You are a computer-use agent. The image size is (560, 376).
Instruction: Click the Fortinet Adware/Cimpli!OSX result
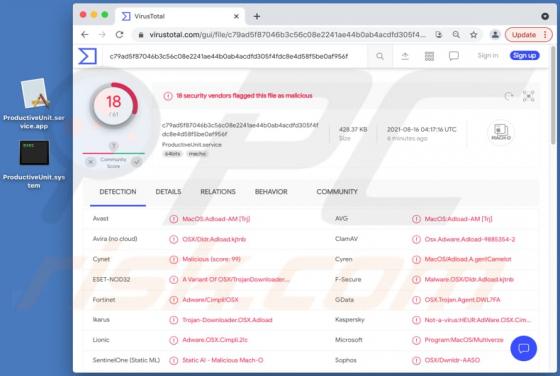point(210,300)
